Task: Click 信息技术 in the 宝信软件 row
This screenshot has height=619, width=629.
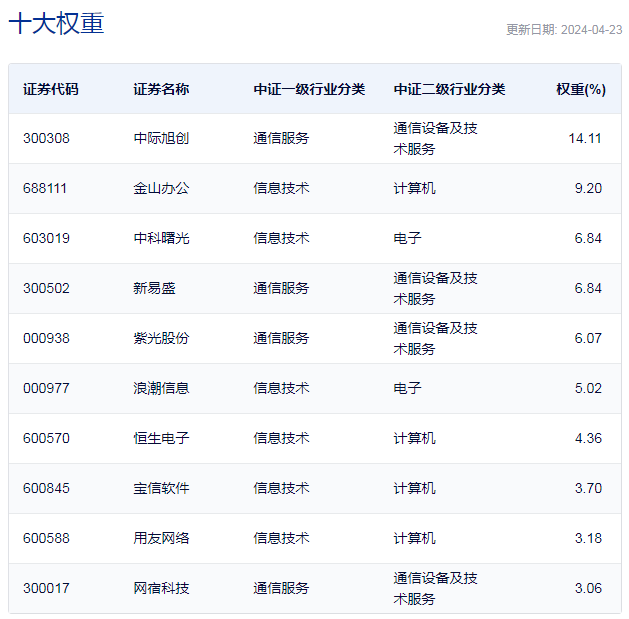Action: point(281,488)
